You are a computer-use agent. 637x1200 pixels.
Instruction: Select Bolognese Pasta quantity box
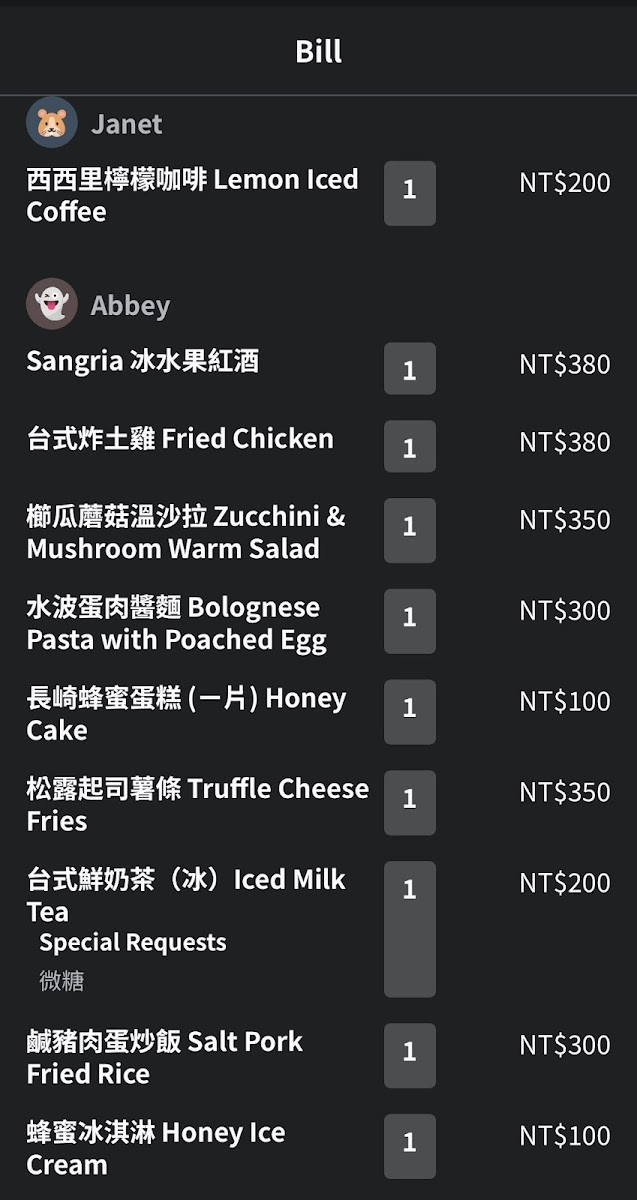[410, 621]
